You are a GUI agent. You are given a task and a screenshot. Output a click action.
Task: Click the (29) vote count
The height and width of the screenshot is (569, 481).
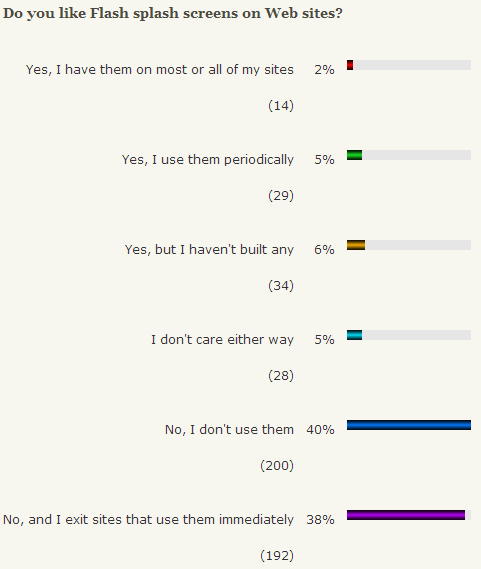[x=281, y=196]
